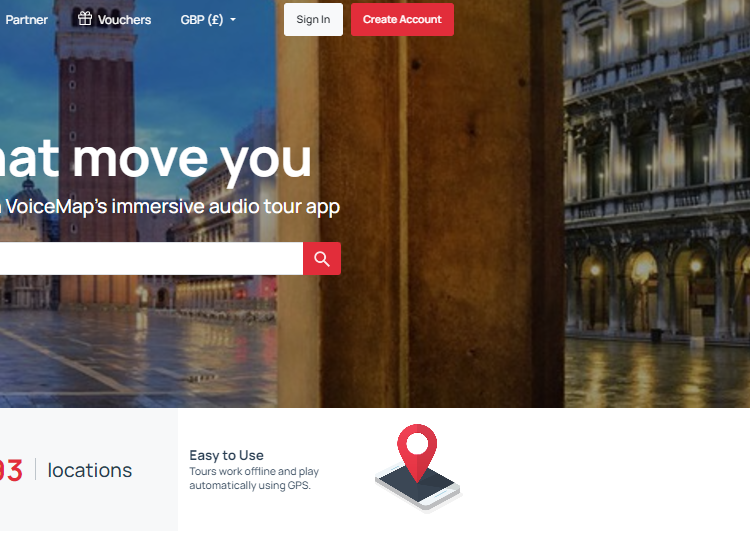Screen dimensions: 750x535
Task: Click the red map pin illustration
Action: [417, 452]
